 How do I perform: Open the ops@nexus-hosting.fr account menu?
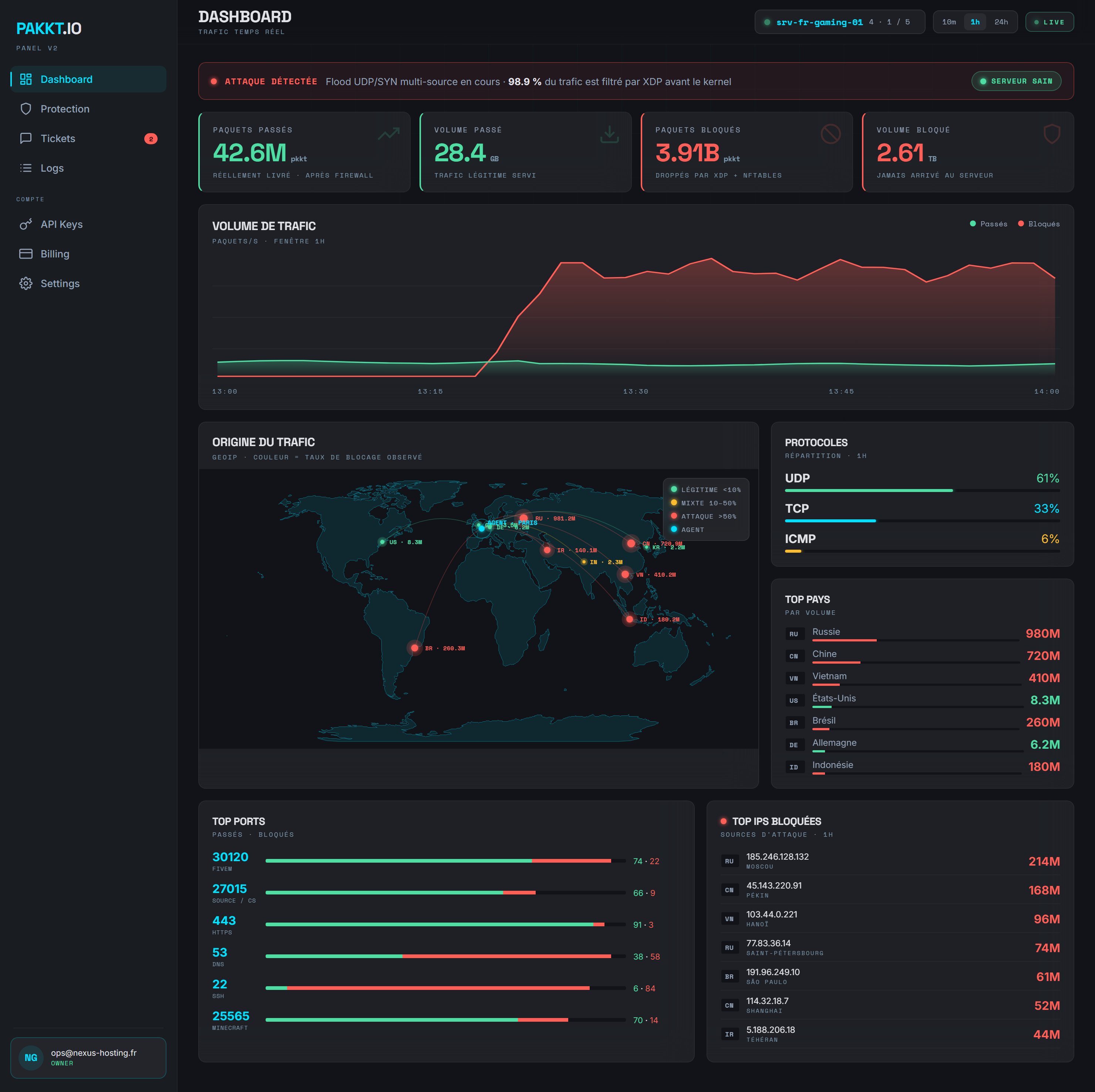point(88,1058)
